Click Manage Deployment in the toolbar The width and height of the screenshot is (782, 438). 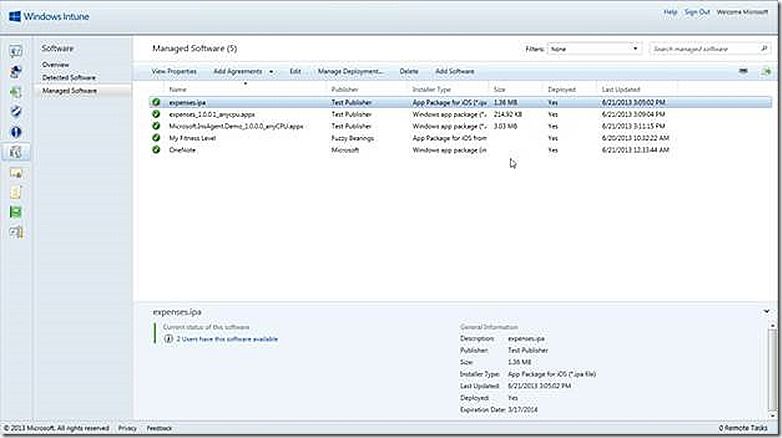350,71
